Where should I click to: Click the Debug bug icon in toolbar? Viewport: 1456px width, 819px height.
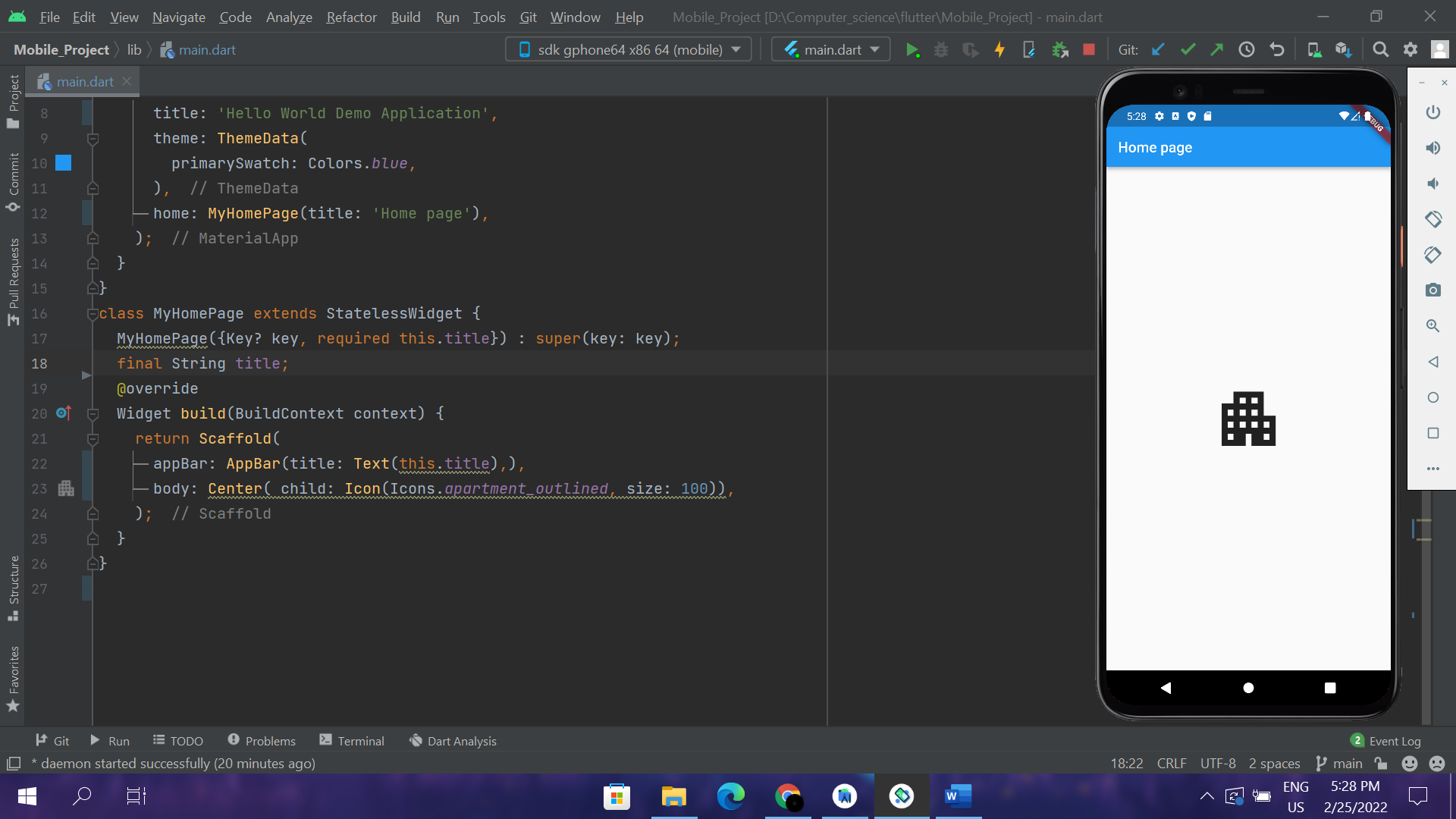coord(941,50)
